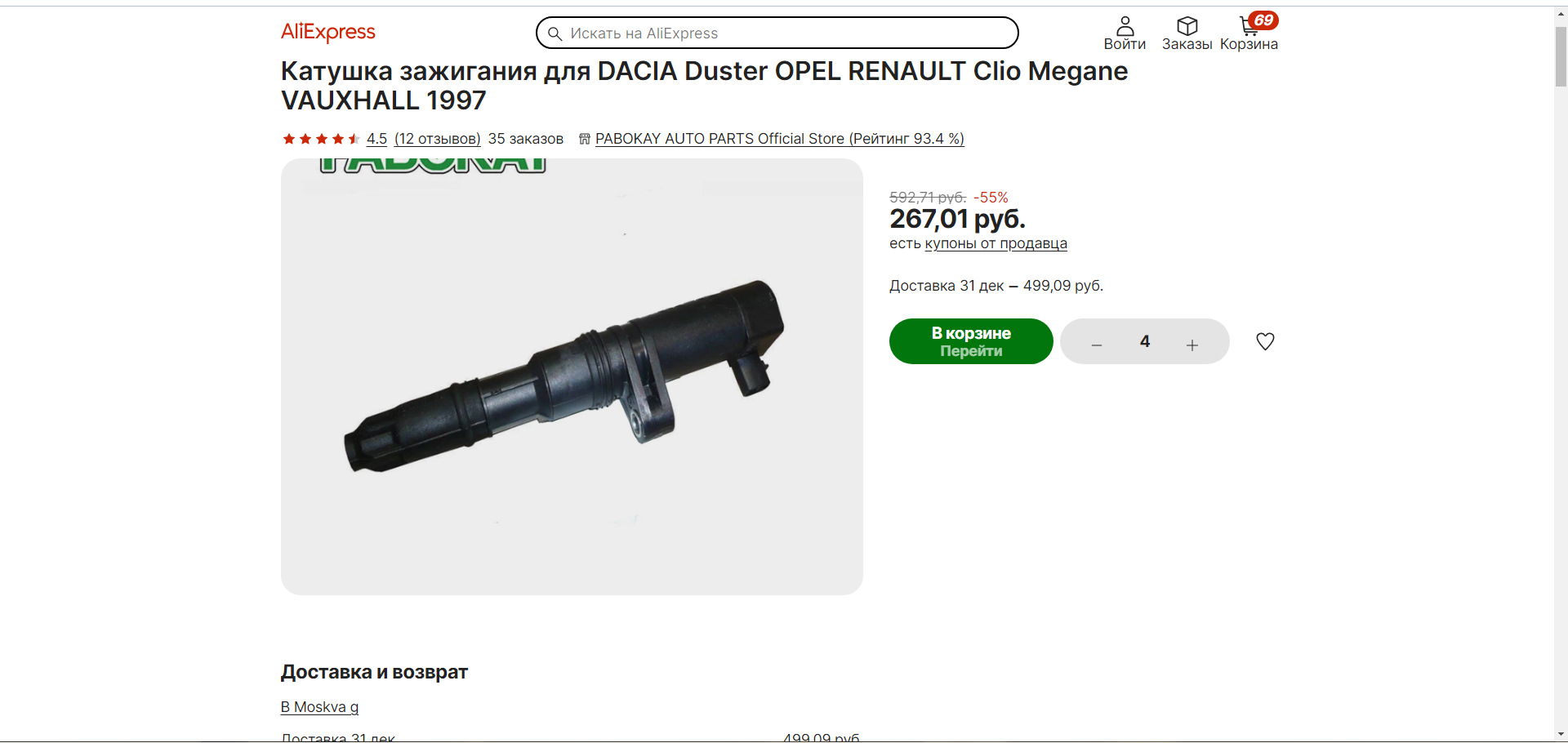
Task: Go to cart via В корзине Перейти button
Action: [x=971, y=341]
